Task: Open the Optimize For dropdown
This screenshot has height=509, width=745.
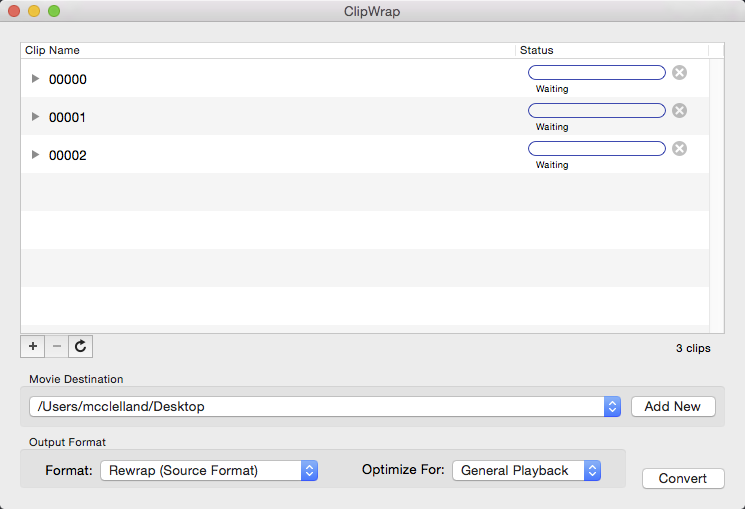Action: (x=526, y=471)
